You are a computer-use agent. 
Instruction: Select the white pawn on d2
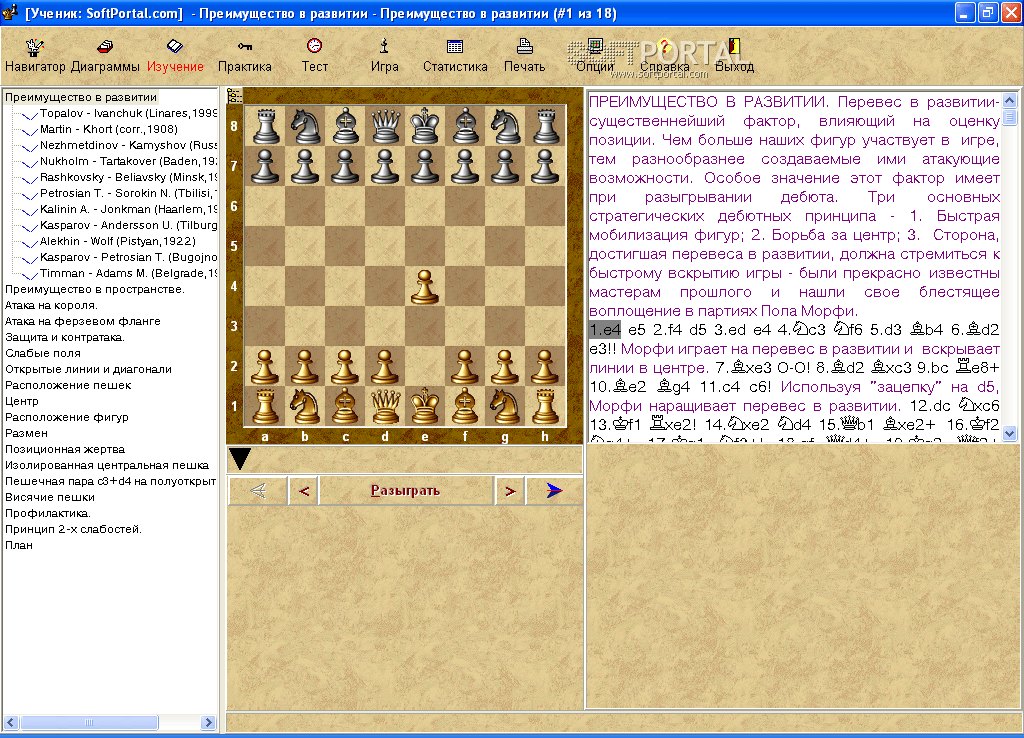385,366
